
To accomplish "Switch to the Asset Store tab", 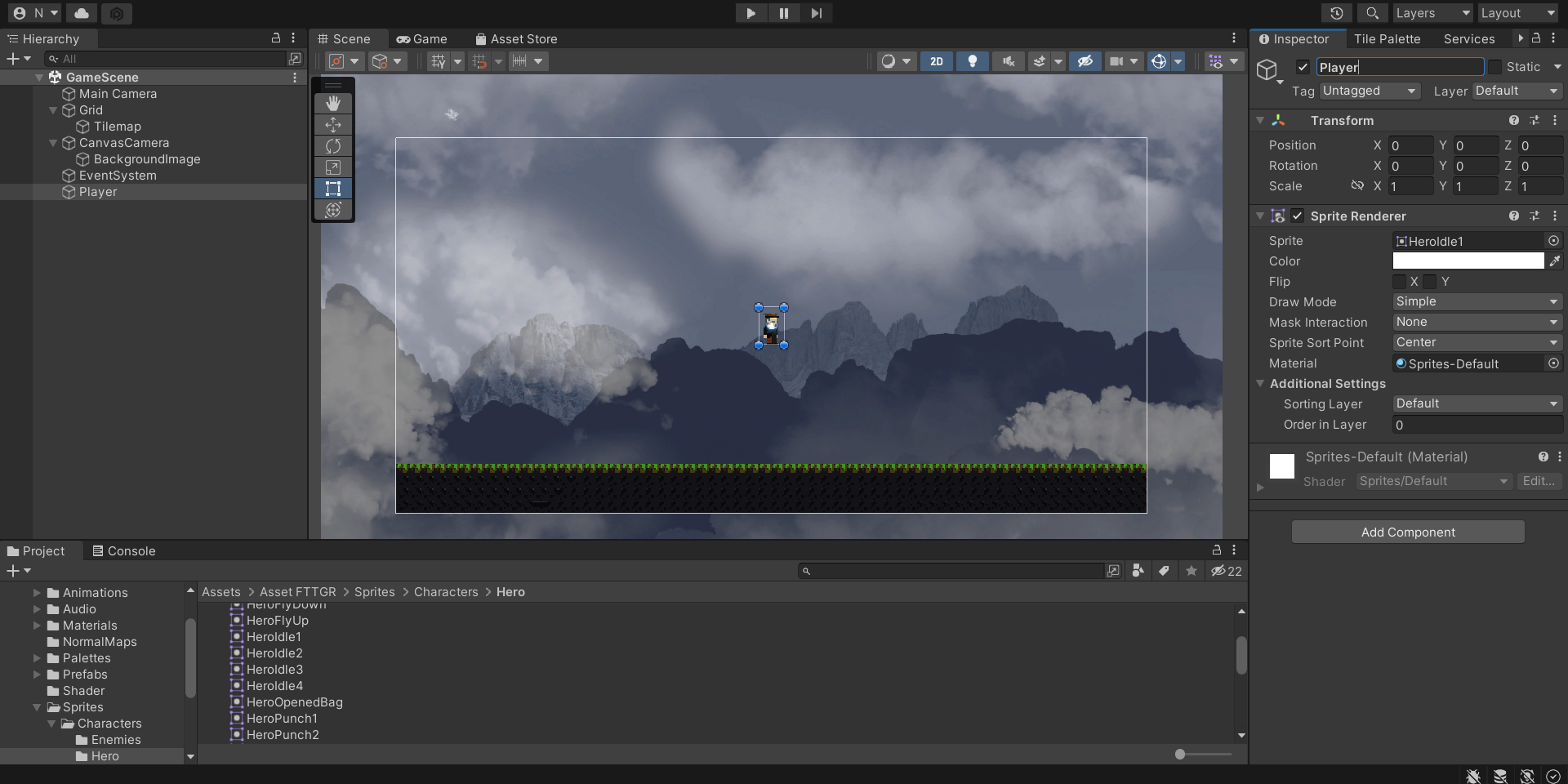I will [x=516, y=38].
